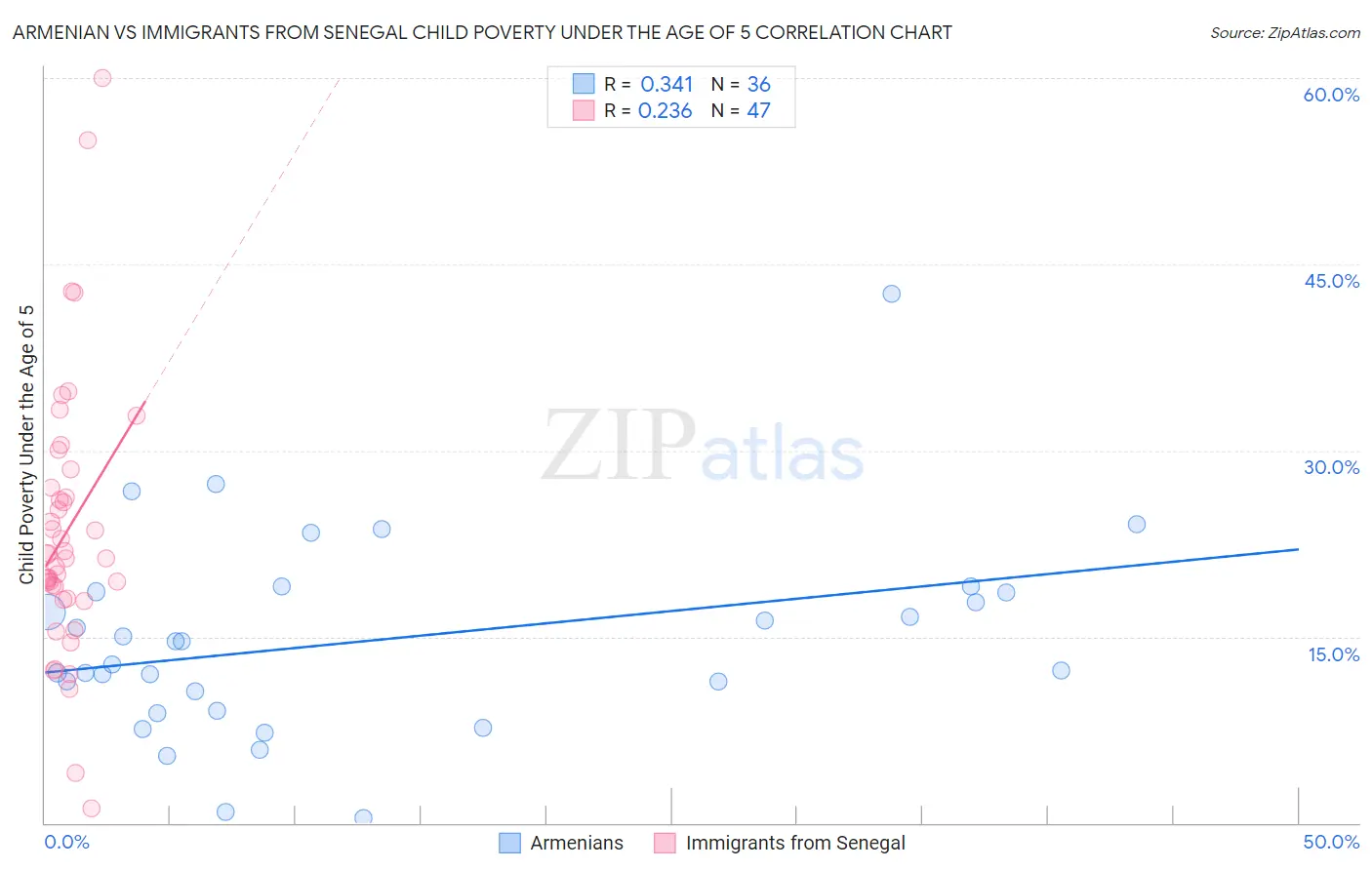Click the blue Armenians legend swatch at bottom
1372x870 pixels.
coord(509,843)
